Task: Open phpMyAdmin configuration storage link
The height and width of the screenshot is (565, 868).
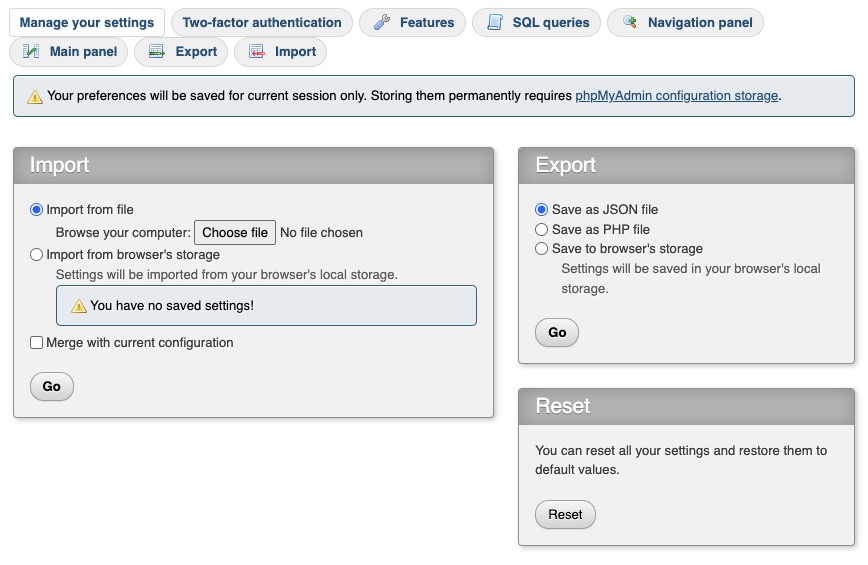Action: point(676,96)
